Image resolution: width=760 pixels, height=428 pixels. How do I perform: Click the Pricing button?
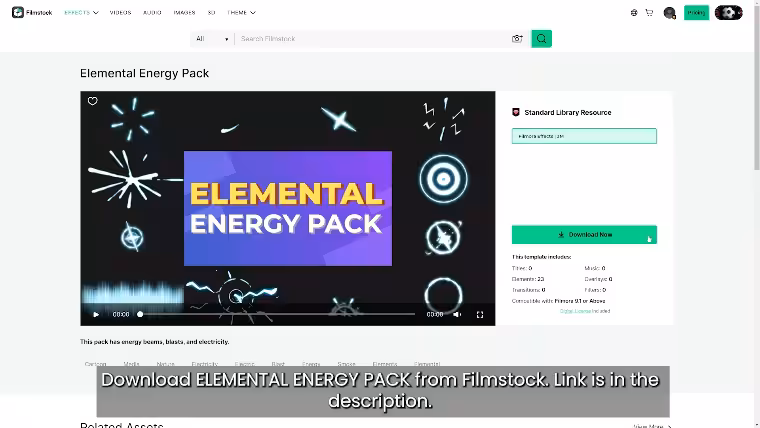coord(696,13)
